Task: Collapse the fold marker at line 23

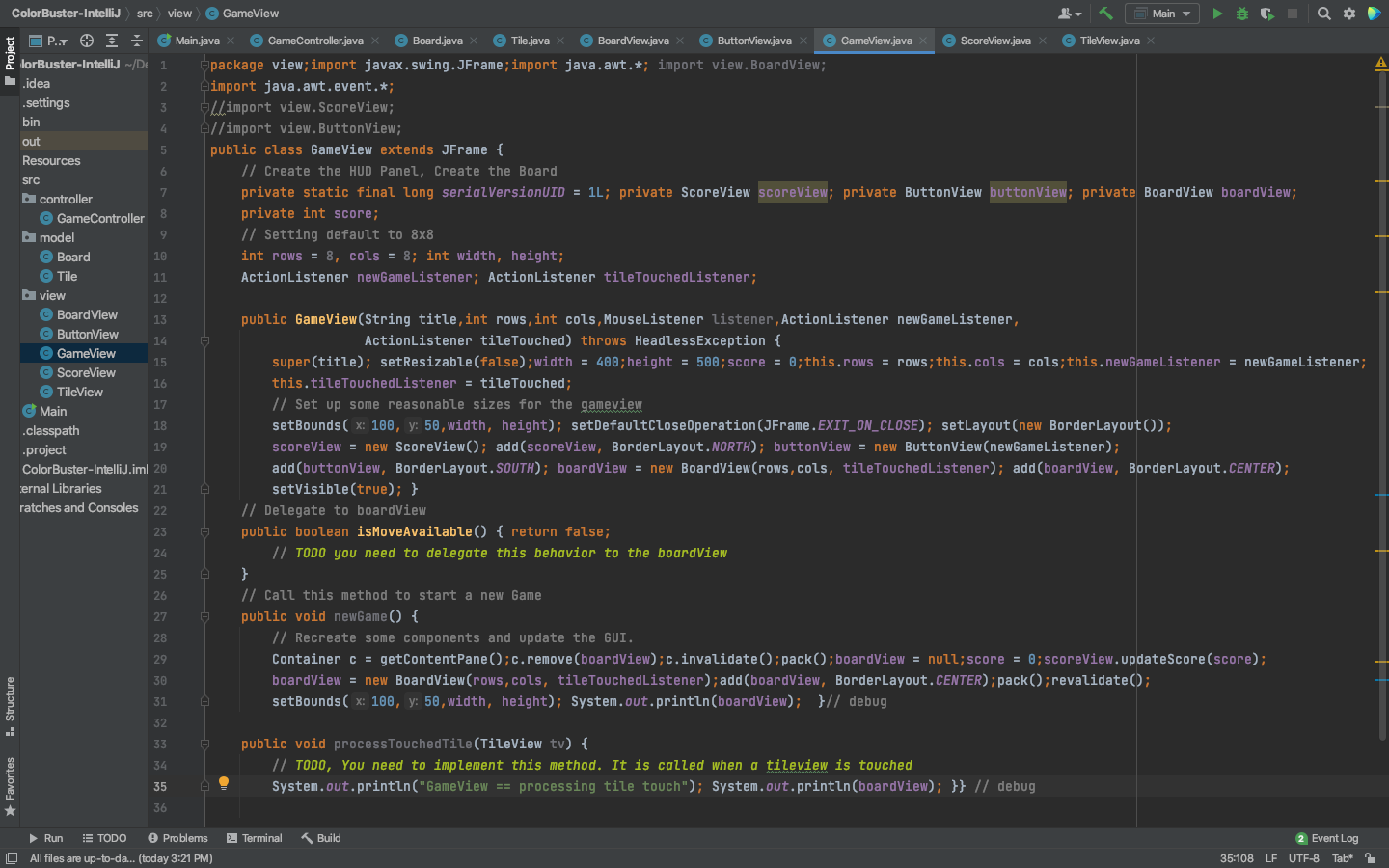Action: 204,531
